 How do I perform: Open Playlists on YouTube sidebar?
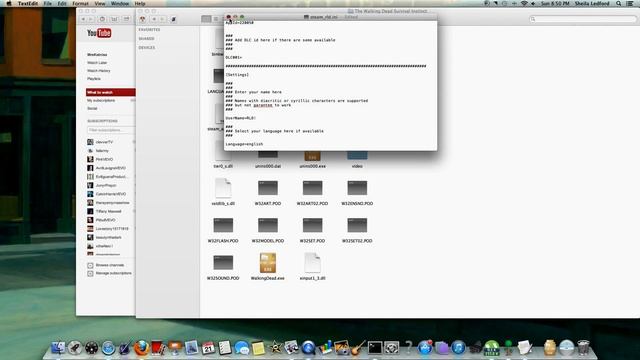(94, 78)
